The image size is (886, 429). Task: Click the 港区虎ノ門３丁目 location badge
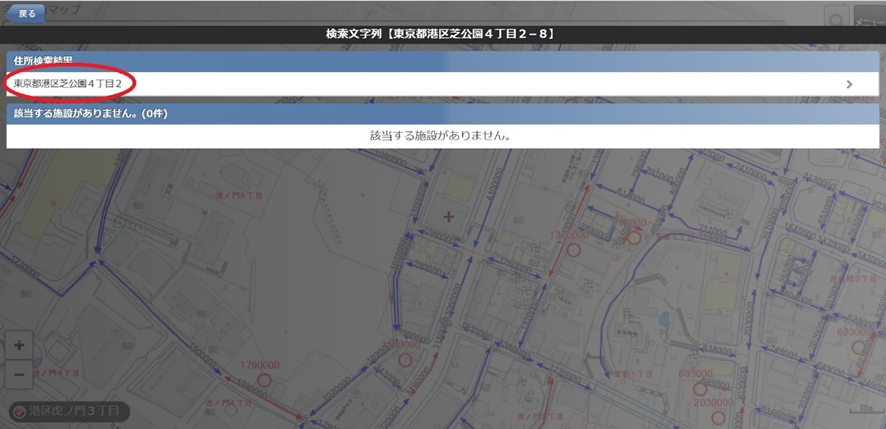68,411
